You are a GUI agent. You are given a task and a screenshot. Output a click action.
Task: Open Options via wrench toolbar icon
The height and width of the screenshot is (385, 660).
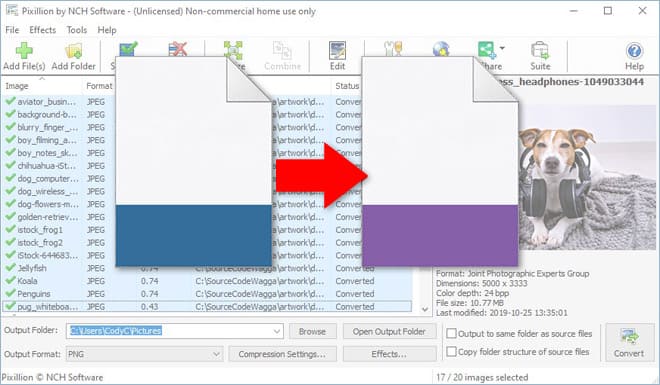394,49
